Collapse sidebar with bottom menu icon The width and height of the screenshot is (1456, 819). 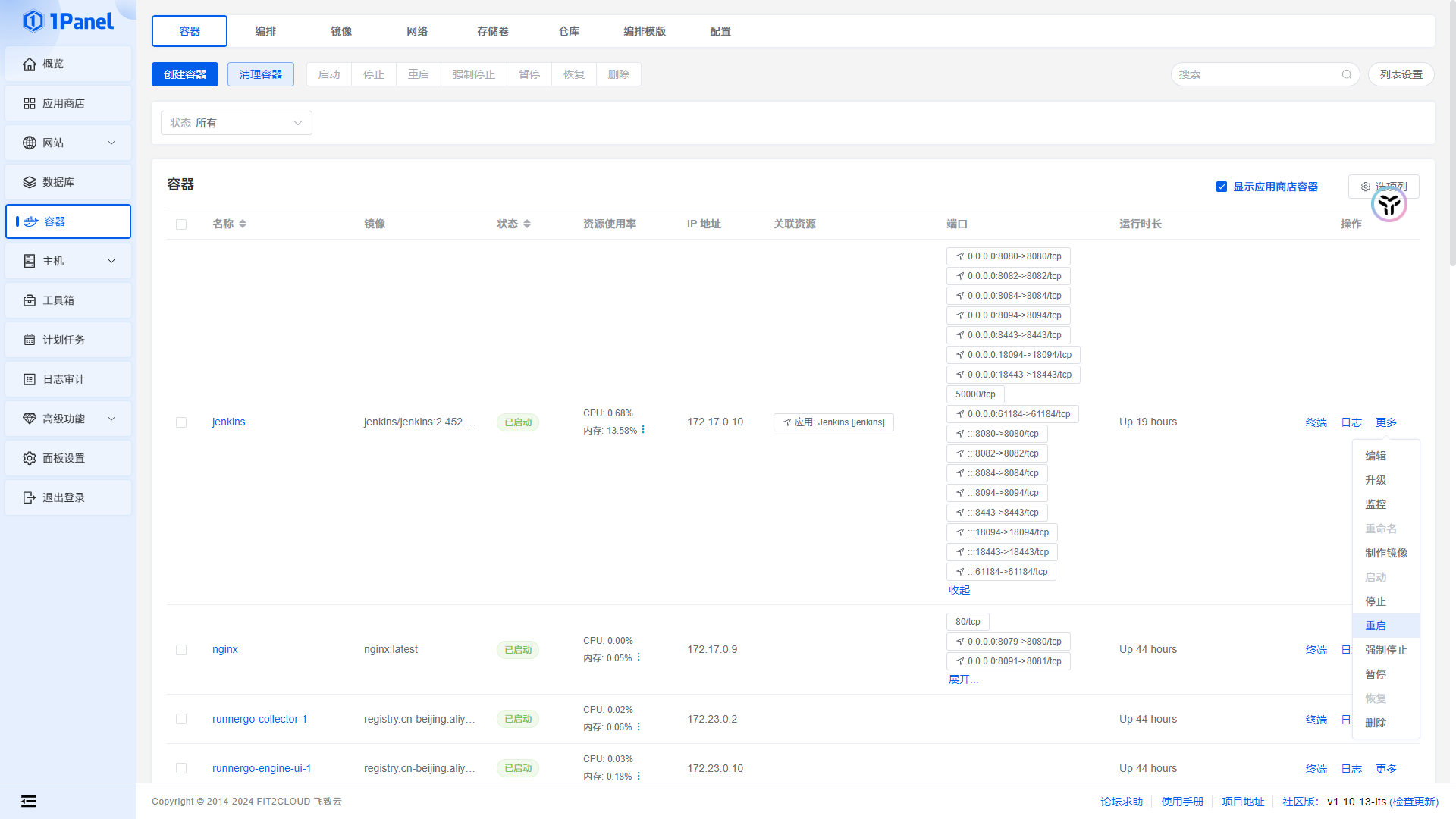29,801
